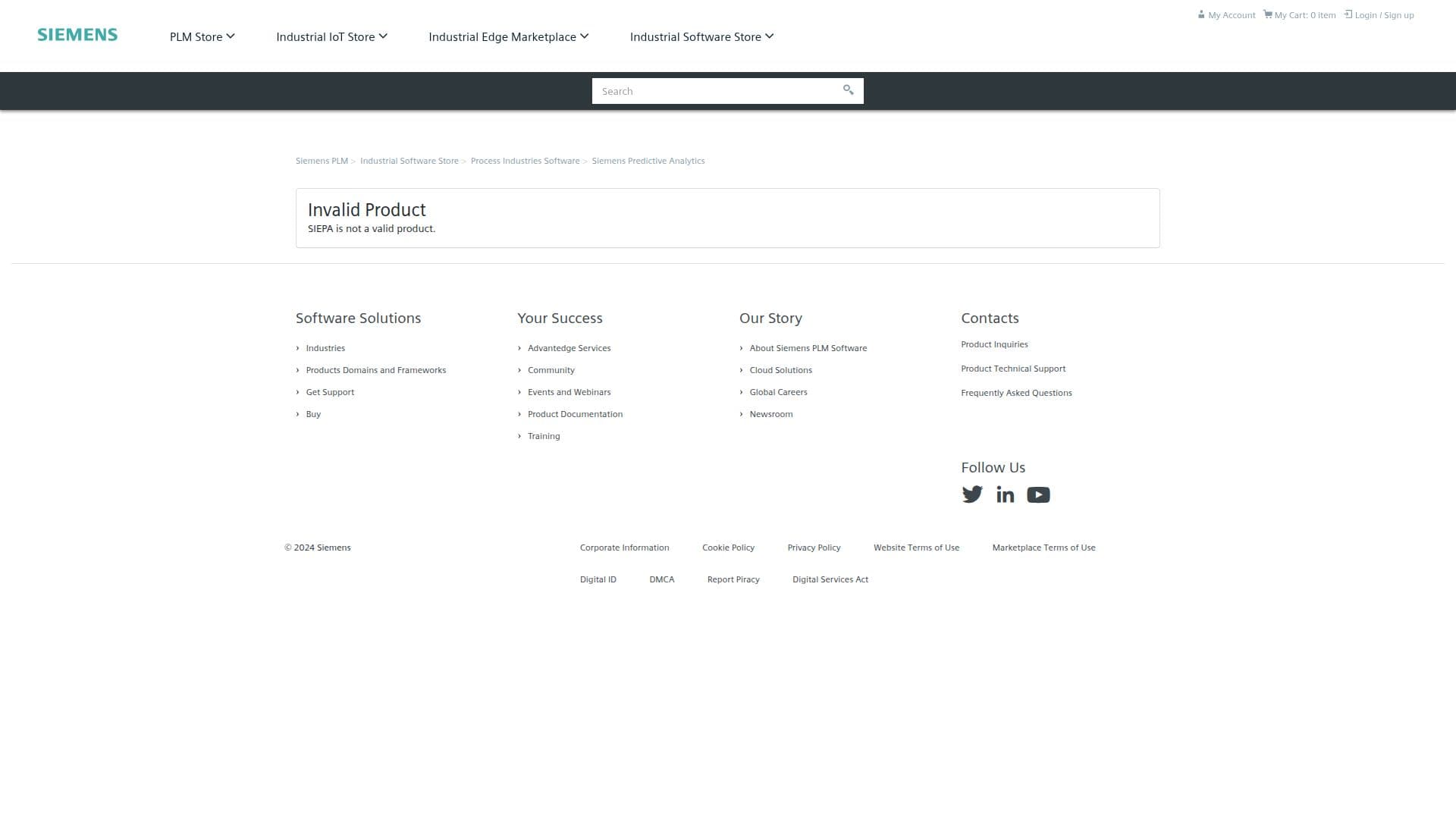Expand Industrial Software Store menu

coord(702,36)
